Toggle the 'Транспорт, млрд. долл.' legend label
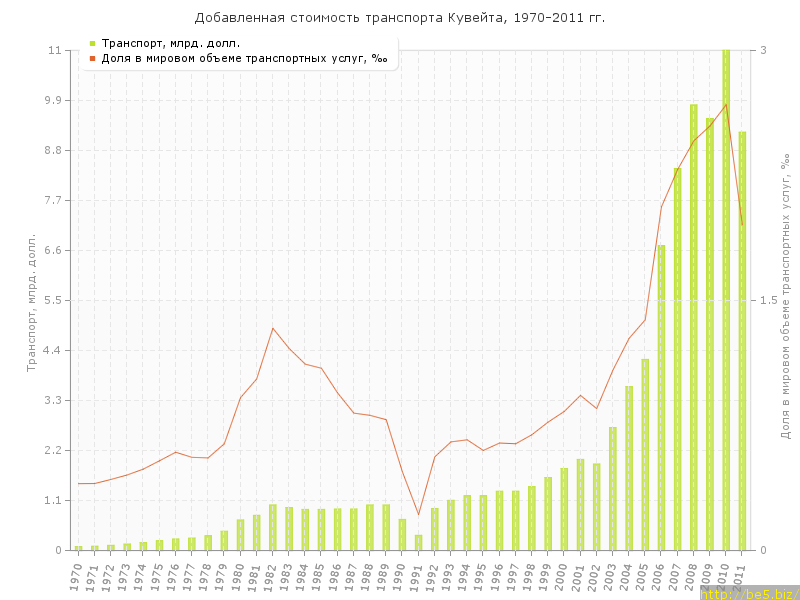This screenshot has width=800, height=600. (171, 43)
